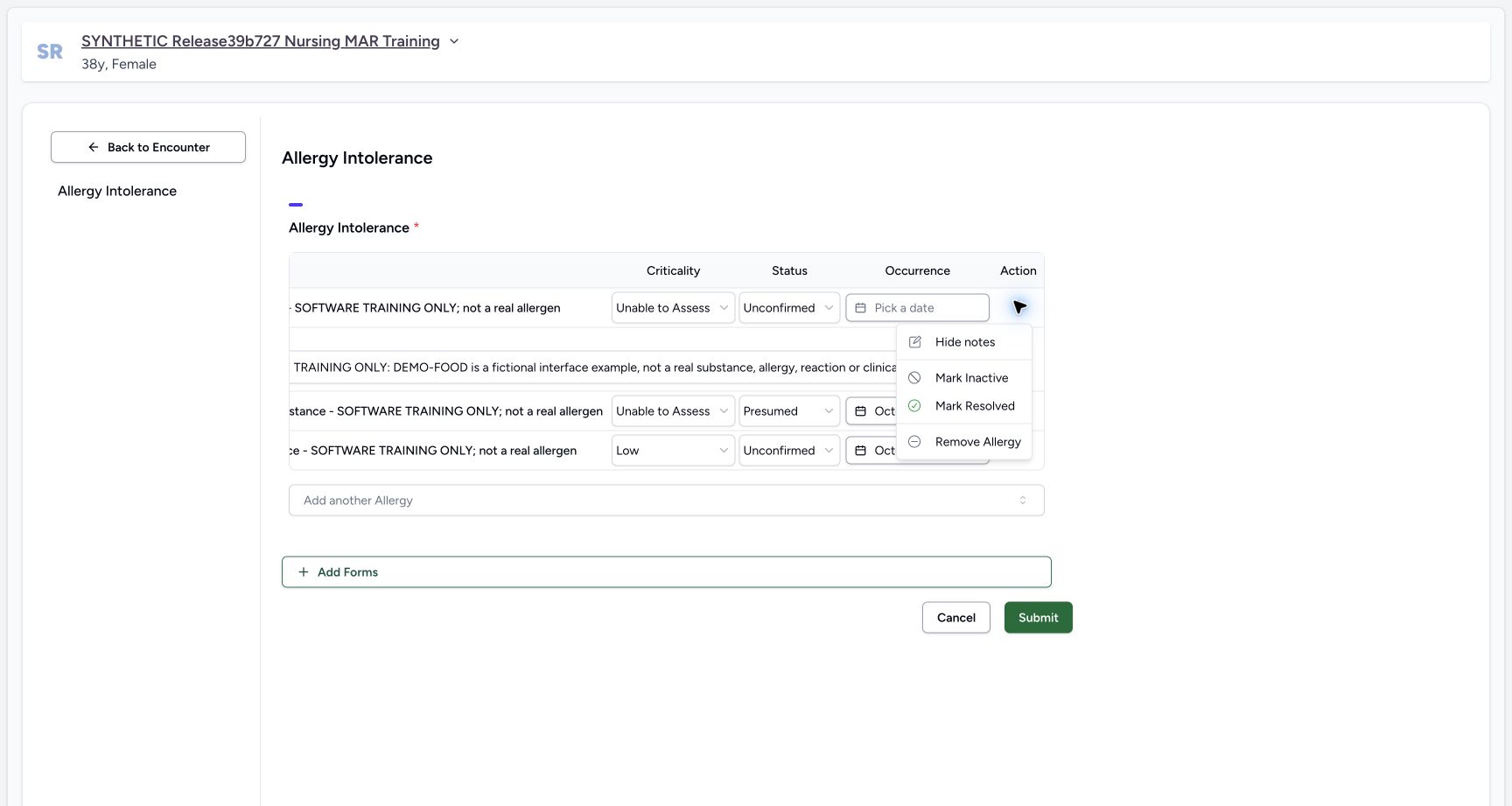Click the SR patient avatar initials
The image size is (1512, 806).
click(x=50, y=52)
